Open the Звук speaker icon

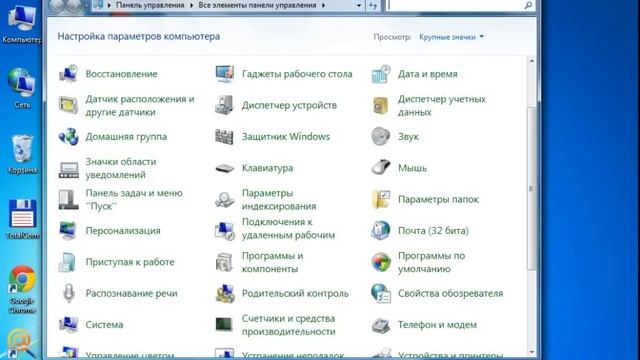381,136
